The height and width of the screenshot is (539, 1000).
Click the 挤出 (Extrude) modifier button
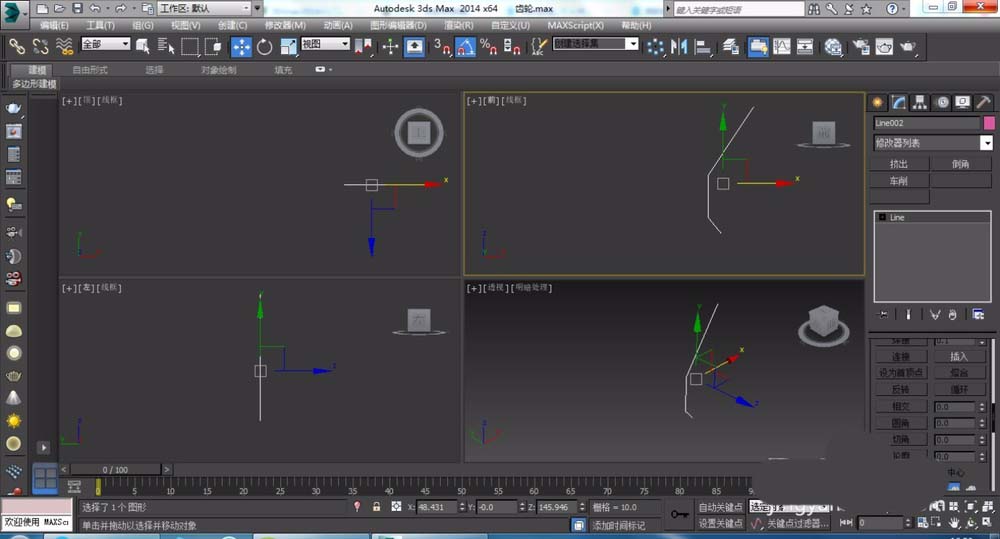coord(900,164)
